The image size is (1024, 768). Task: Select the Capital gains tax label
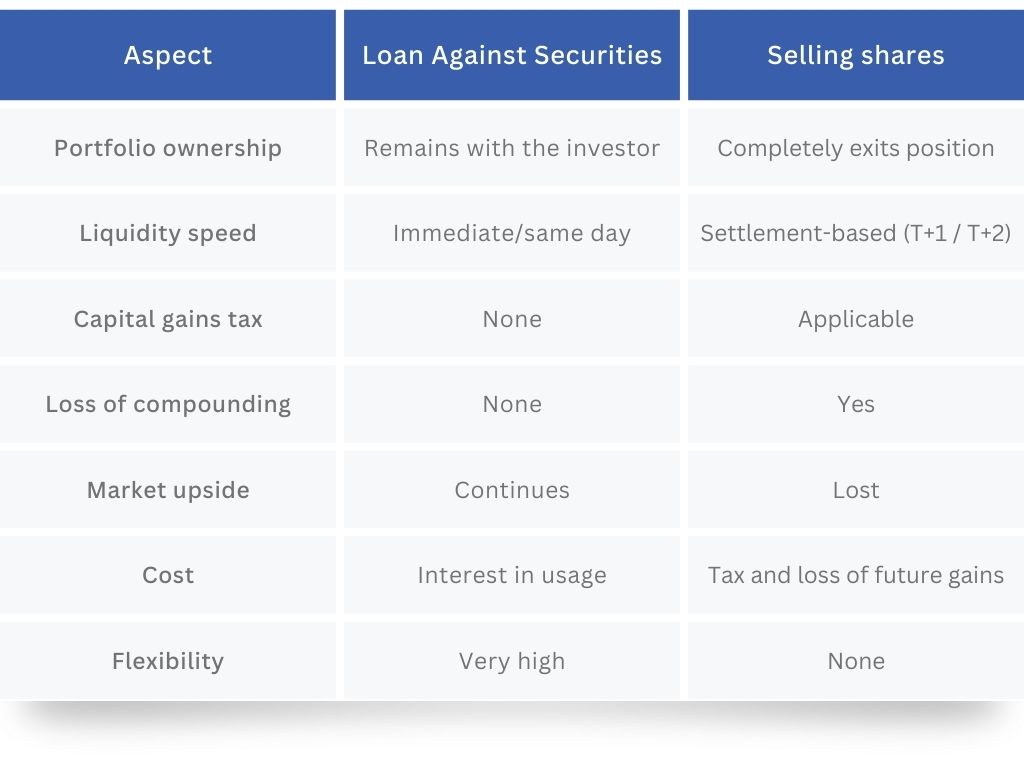(x=168, y=319)
